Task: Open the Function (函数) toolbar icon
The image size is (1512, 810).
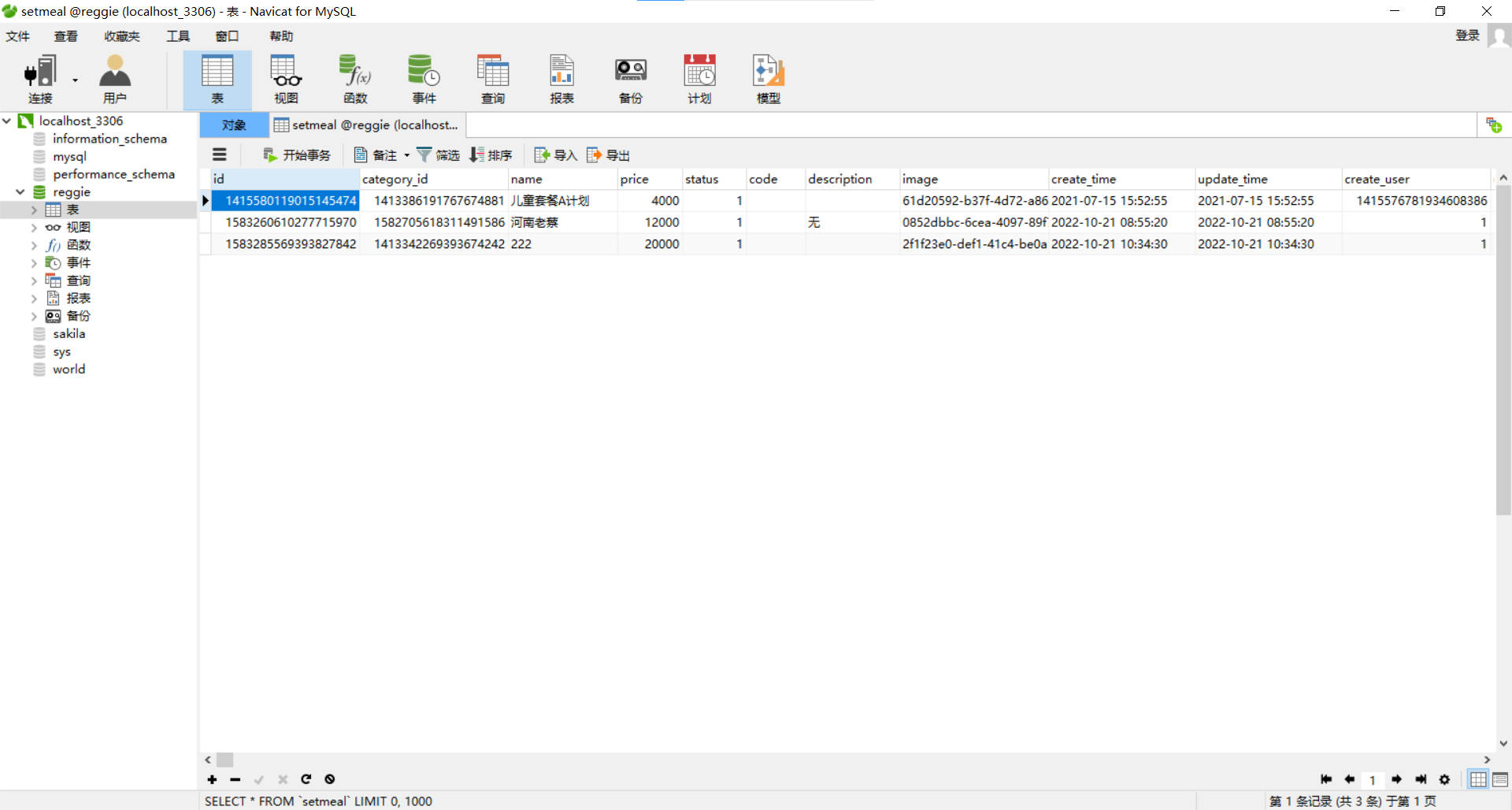Action: (355, 80)
